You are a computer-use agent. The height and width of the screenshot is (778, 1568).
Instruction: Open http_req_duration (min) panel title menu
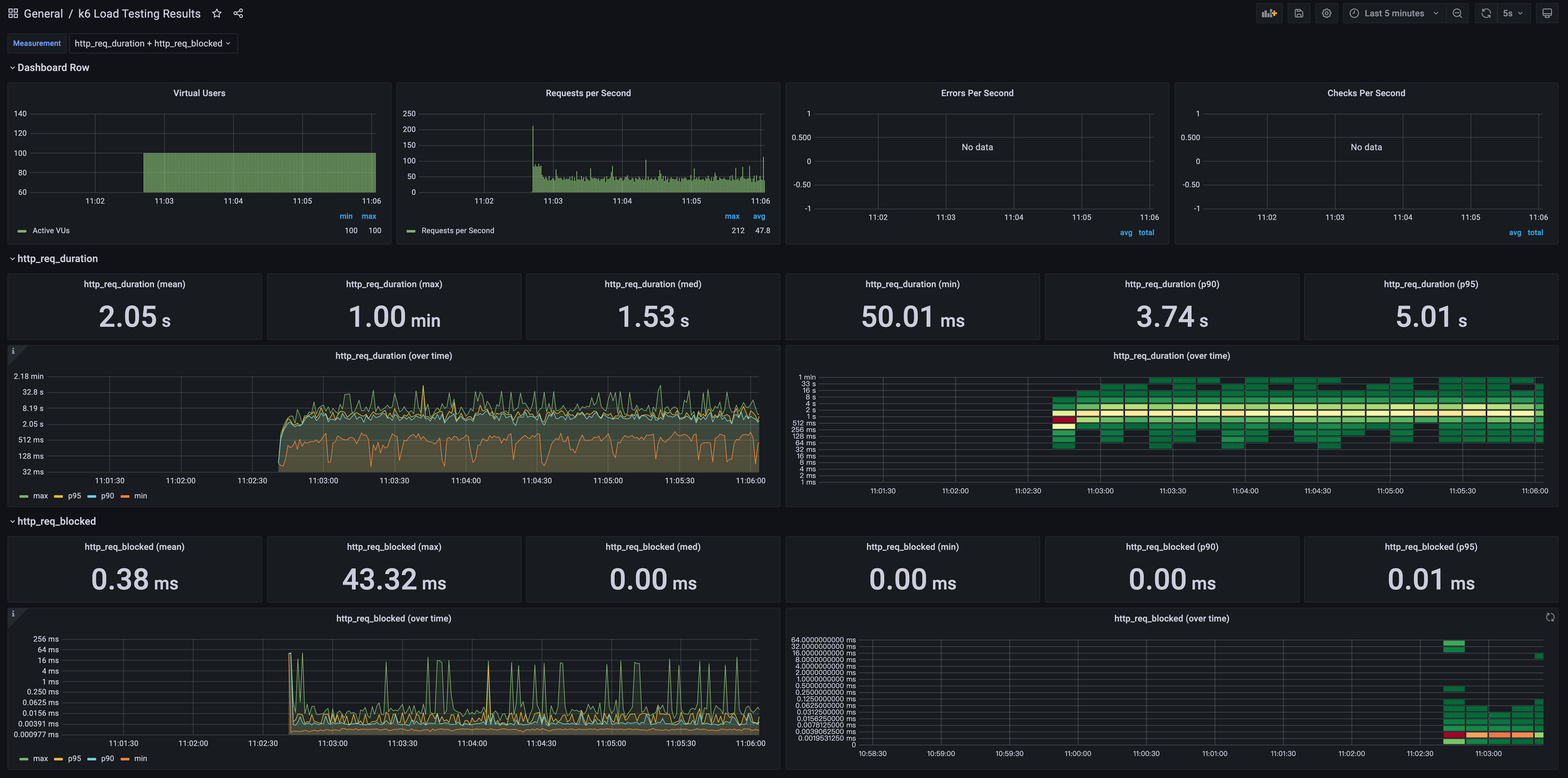tap(913, 284)
